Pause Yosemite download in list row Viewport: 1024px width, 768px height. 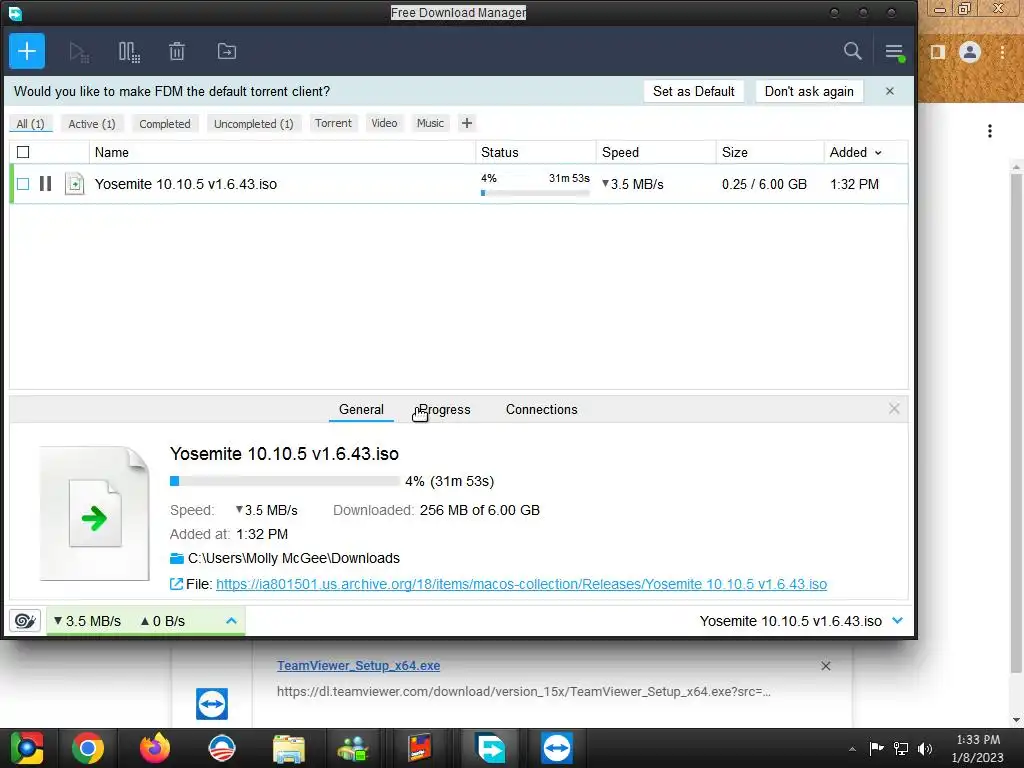(45, 184)
